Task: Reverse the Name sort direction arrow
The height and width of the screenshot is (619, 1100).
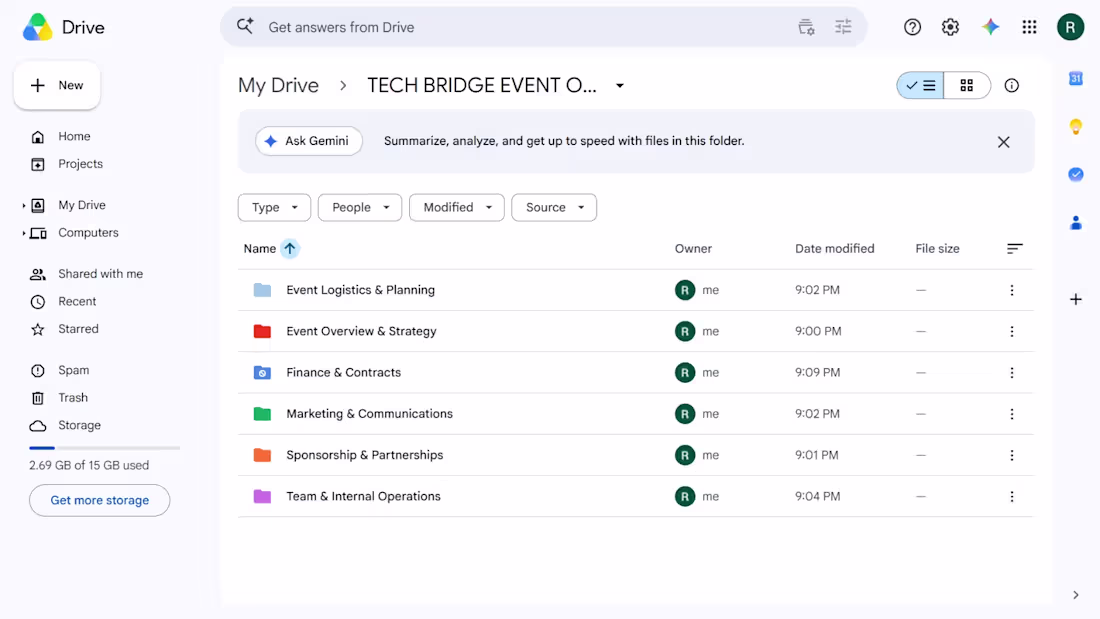Action: 290,248
